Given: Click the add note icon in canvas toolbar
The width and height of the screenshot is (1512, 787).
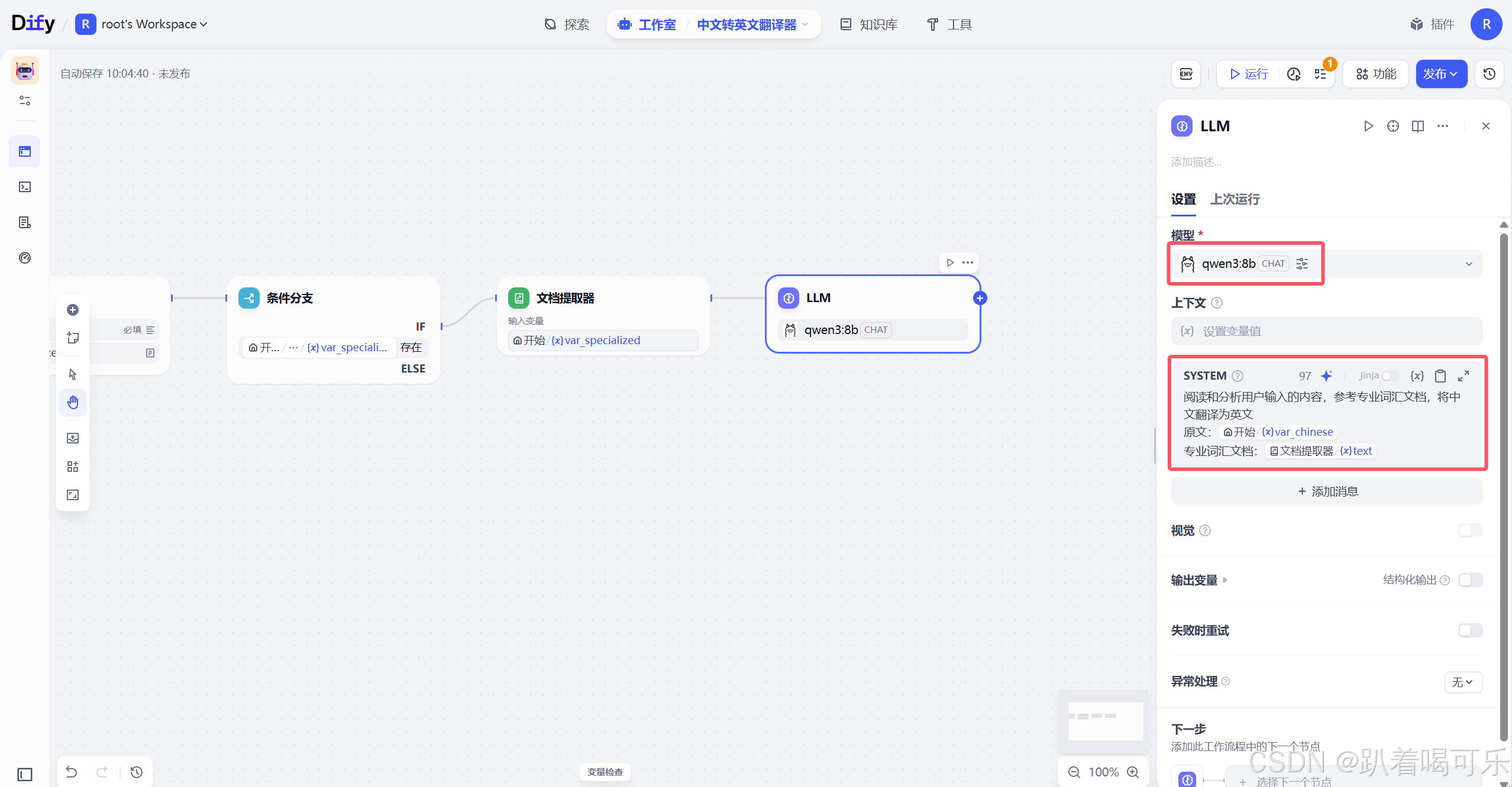Looking at the screenshot, I should coord(73,338).
